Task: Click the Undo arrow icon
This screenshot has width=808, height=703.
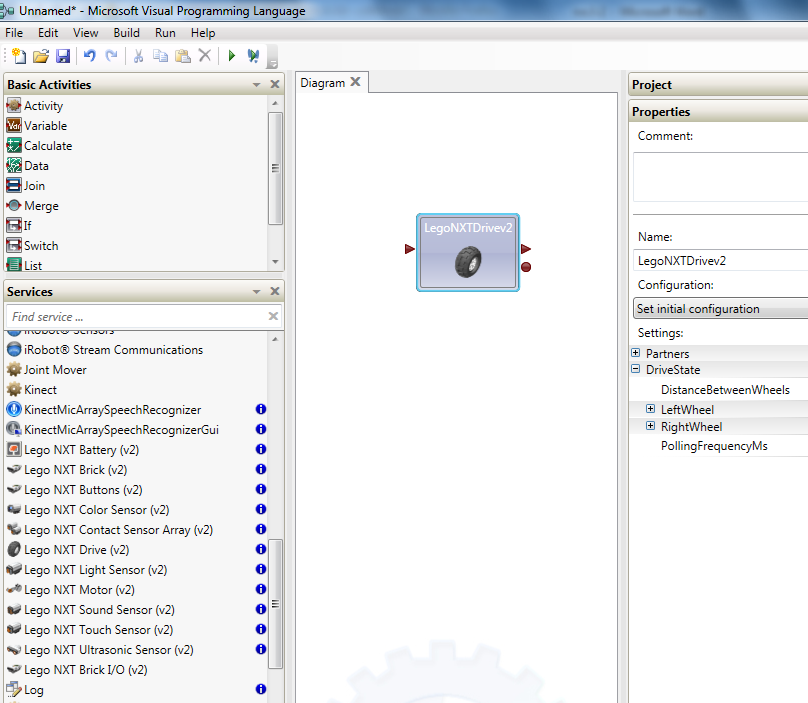Action: tap(90, 55)
